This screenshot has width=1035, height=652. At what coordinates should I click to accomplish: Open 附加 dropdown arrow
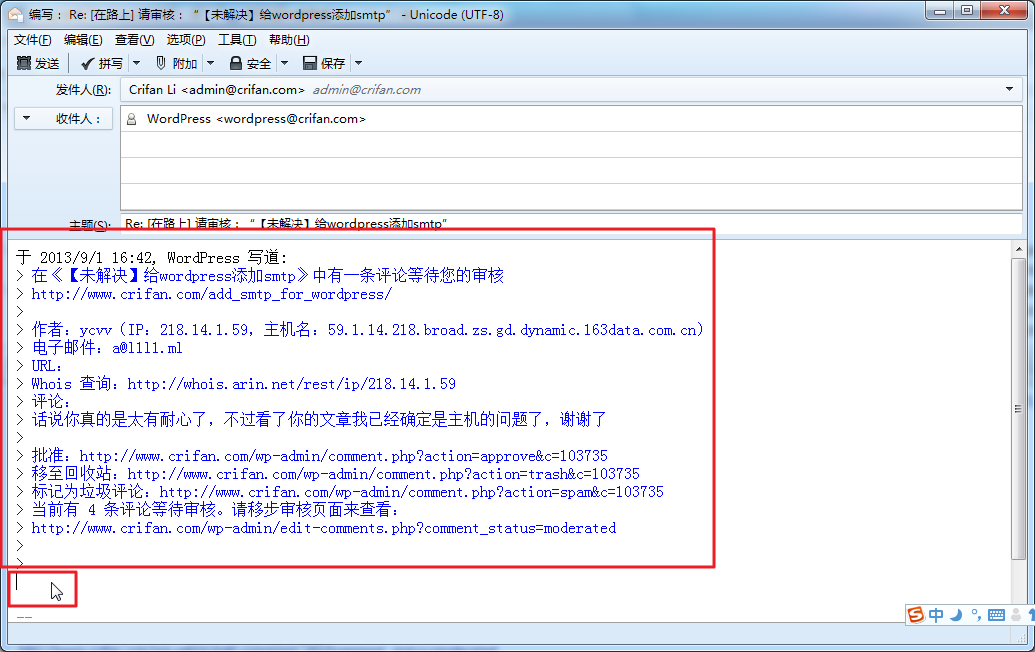click(211, 63)
